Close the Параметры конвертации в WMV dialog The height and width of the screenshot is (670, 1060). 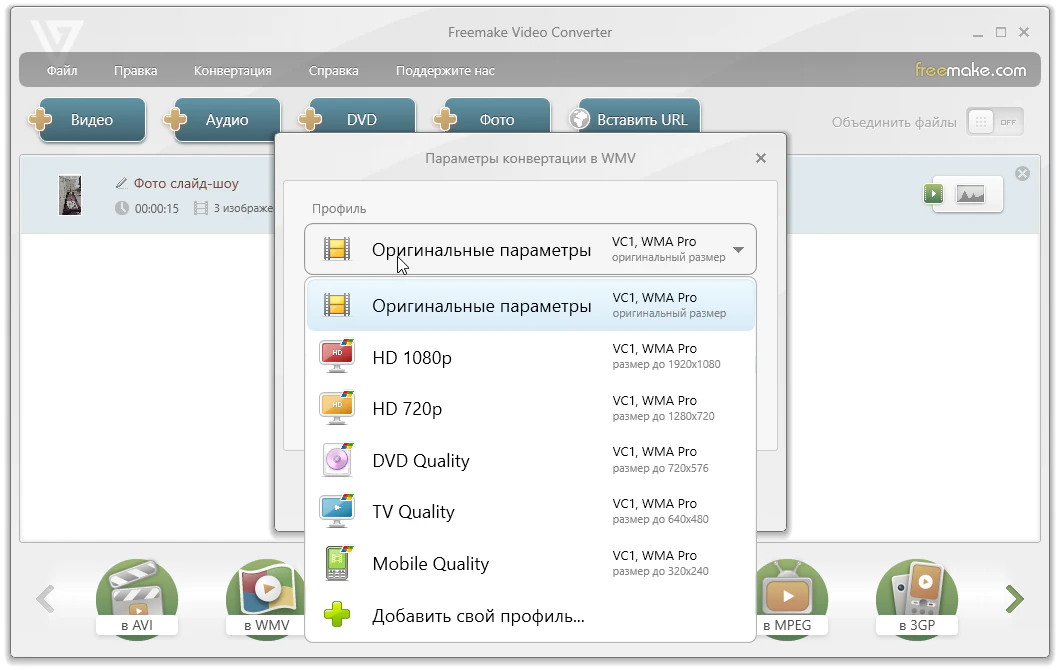click(x=761, y=158)
